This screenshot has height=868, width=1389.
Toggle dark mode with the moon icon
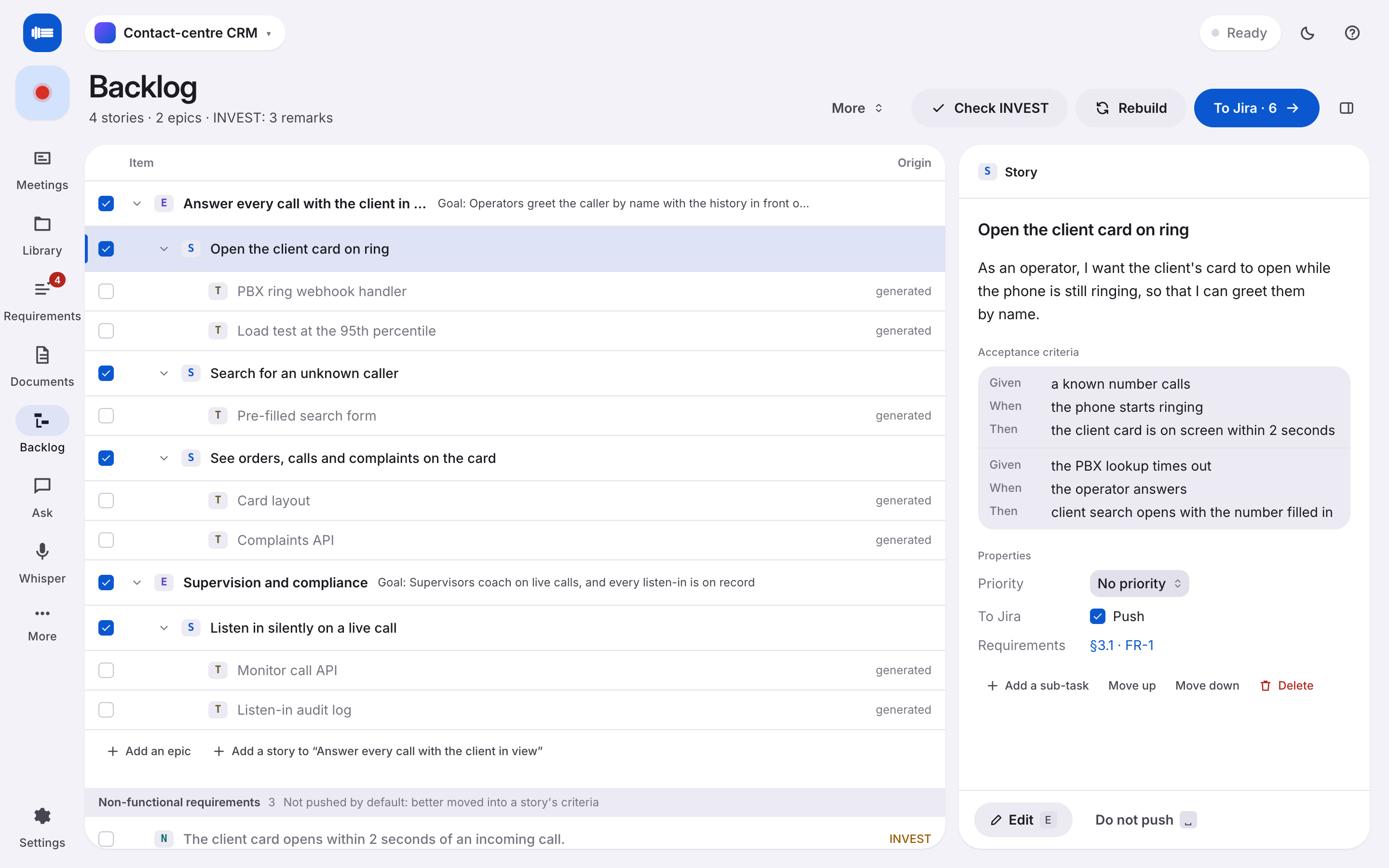1307,33
